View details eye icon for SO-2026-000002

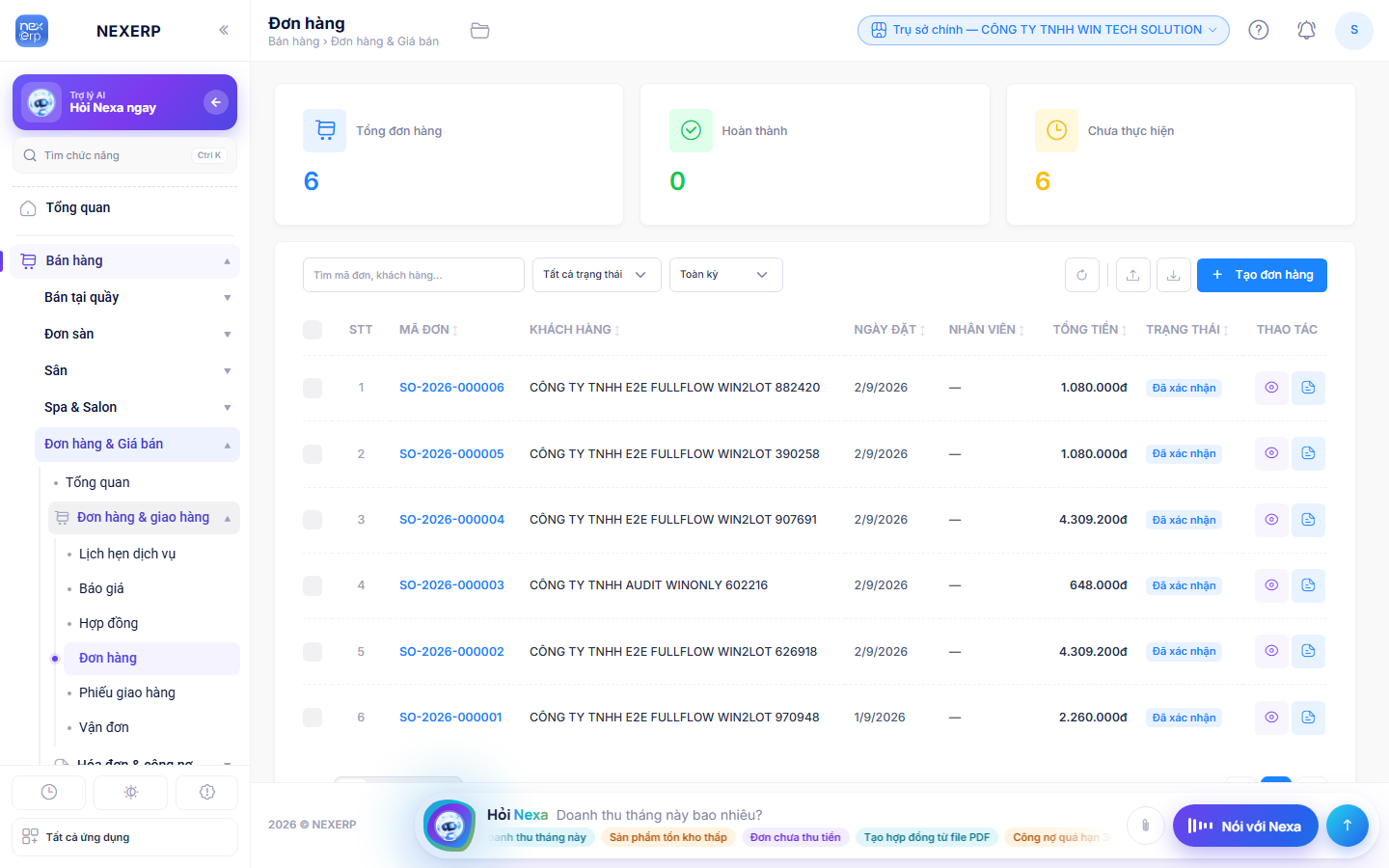pyautogui.click(x=1272, y=651)
